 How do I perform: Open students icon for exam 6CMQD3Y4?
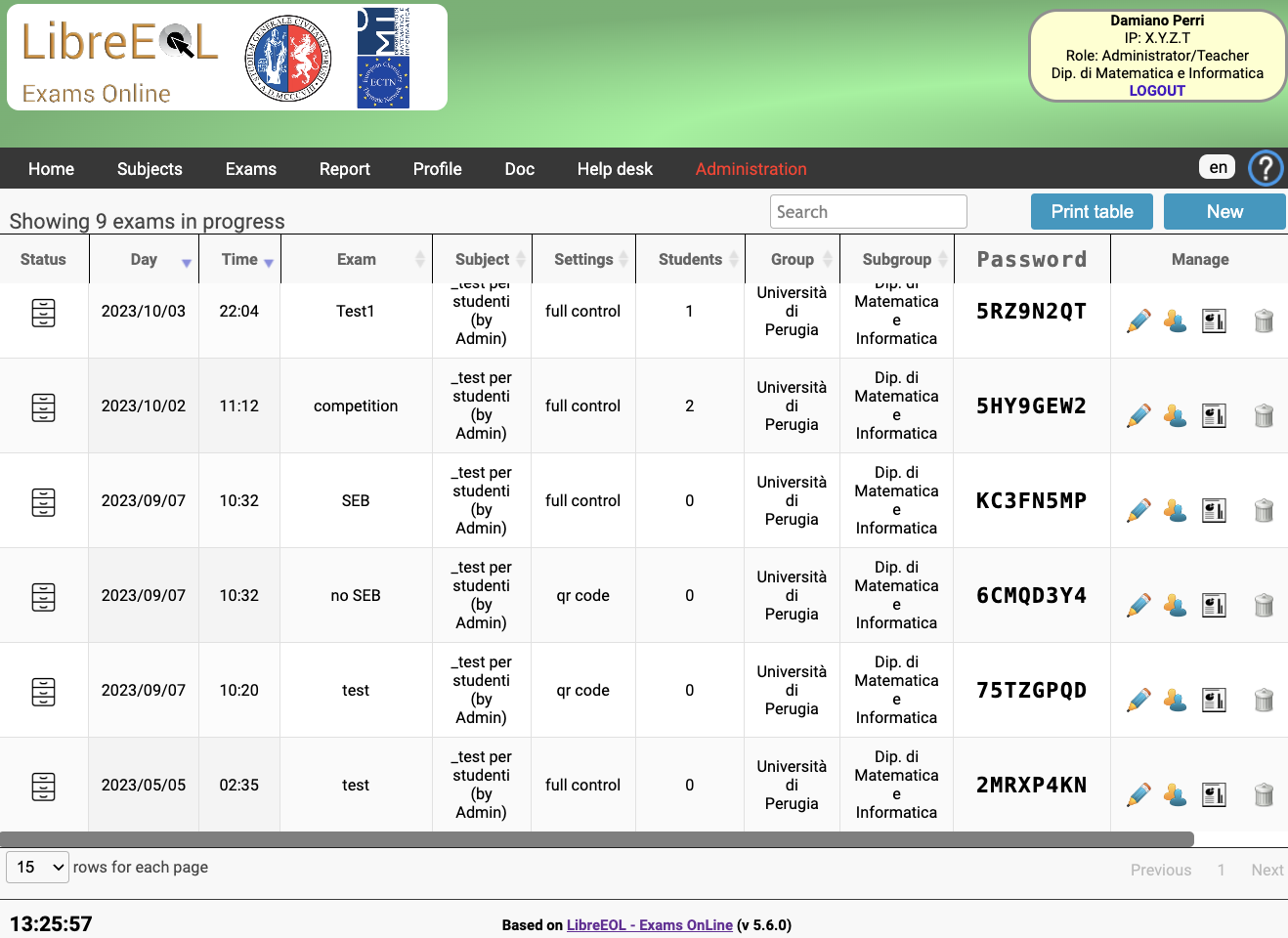1175,606
